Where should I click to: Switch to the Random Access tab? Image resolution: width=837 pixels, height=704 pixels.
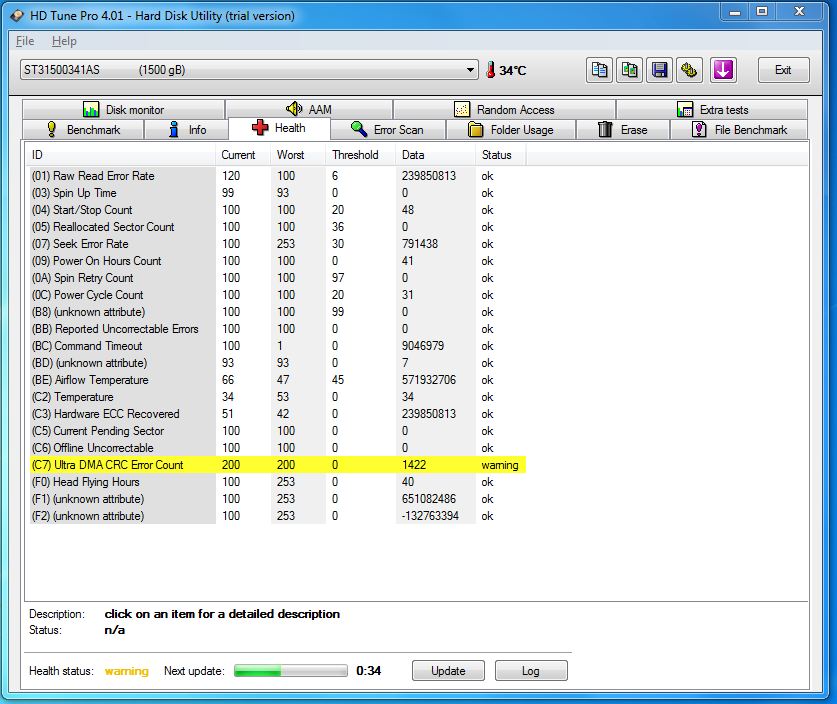pyautogui.click(x=504, y=109)
